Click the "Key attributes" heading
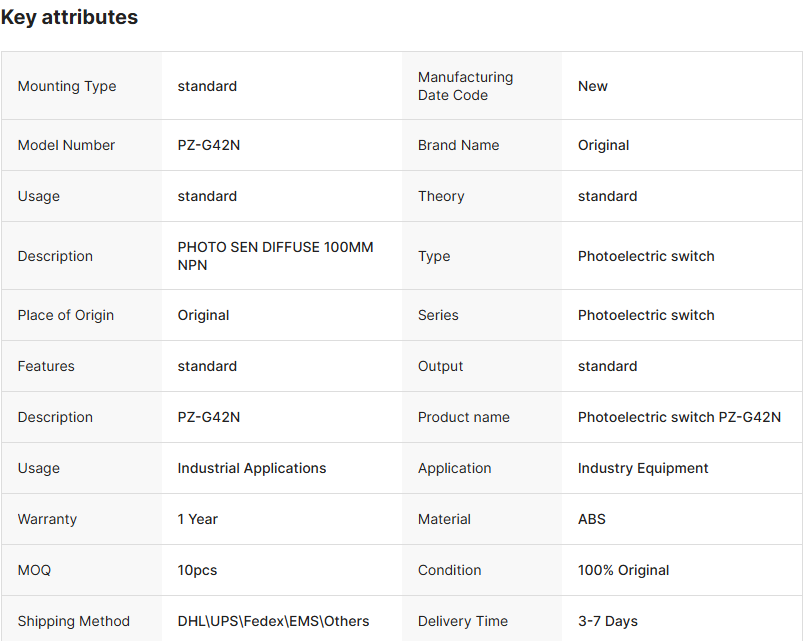 pos(69,18)
